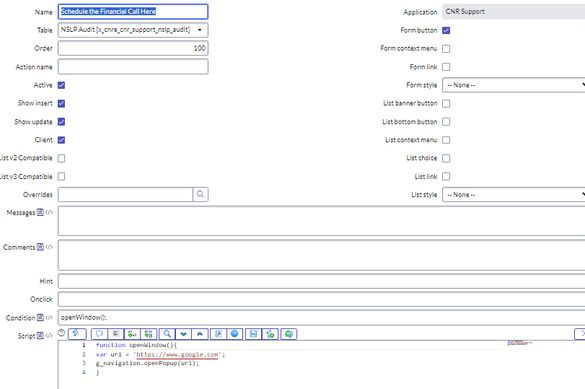Click the syntax check icon after the save icon

point(270,334)
